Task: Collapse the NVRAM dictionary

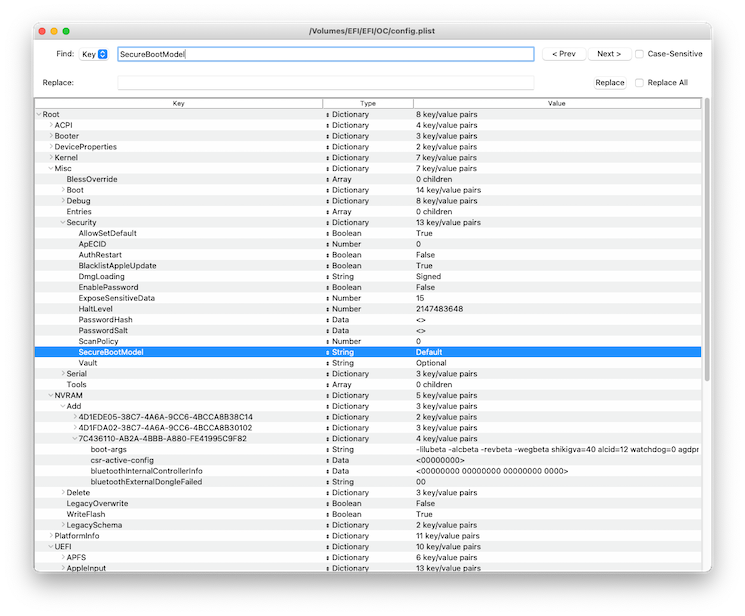Action: point(51,395)
